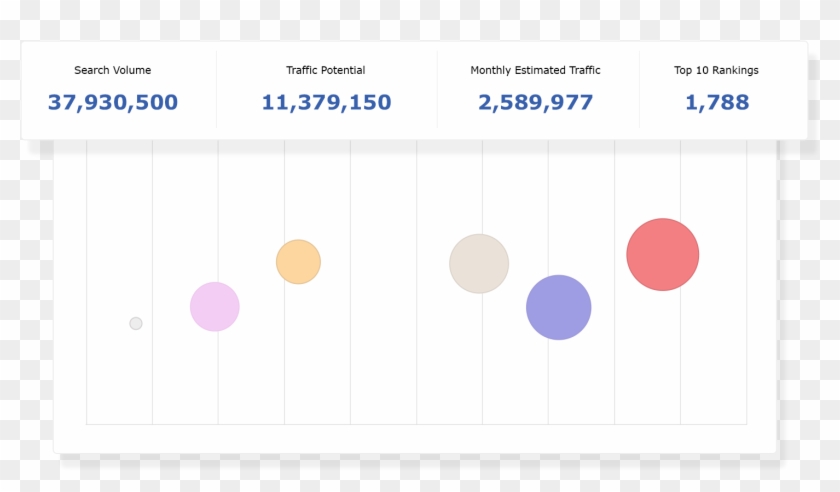The image size is (840, 492).
Task: Click the Traffic Potential label
Action: pos(326,71)
